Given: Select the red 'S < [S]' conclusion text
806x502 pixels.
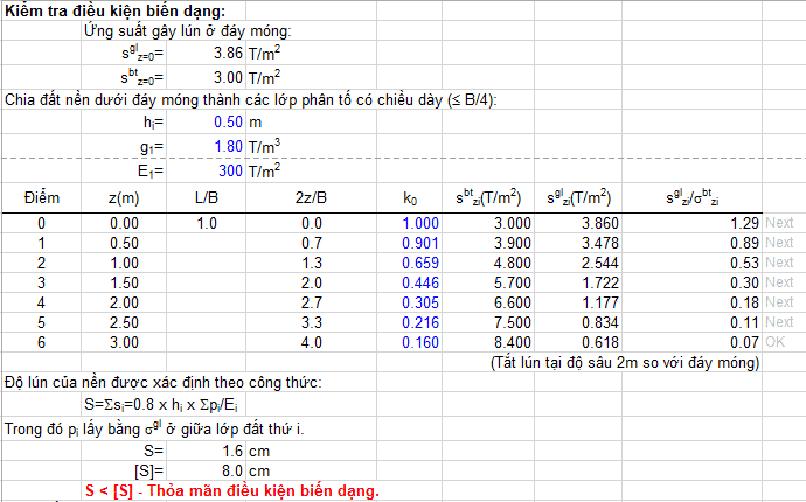Looking at the screenshot, I should (x=232, y=491).
